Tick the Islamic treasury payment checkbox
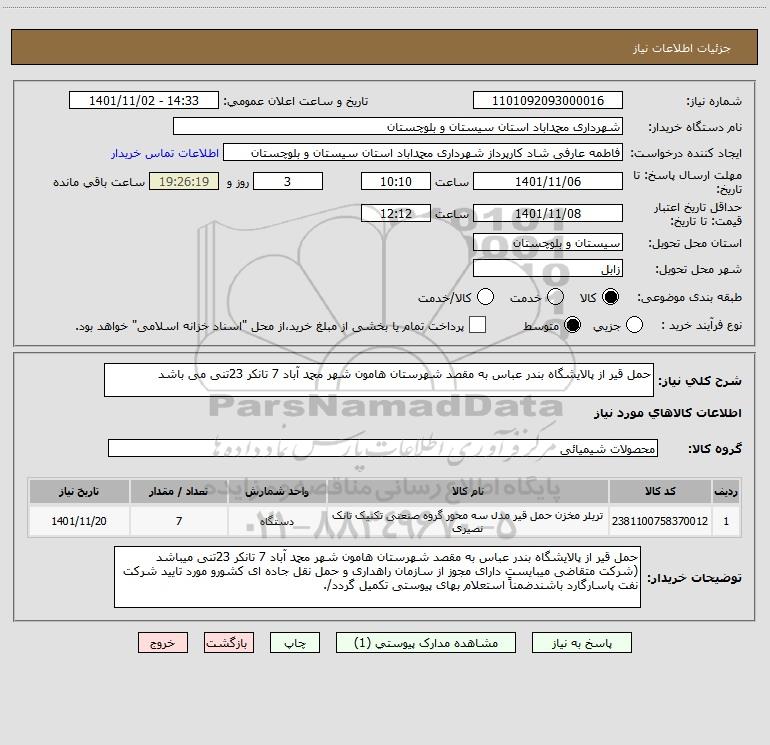770x745 pixels. [477, 325]
